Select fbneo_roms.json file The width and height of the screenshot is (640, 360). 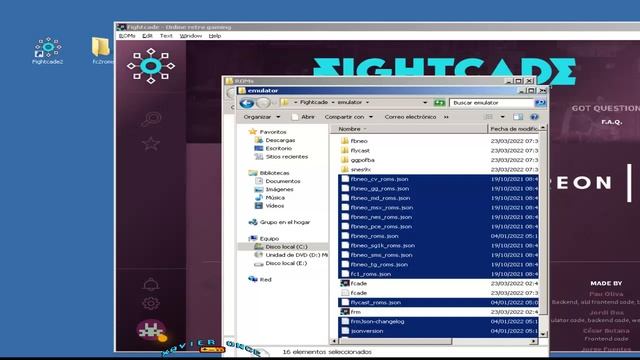coord(438,236)
